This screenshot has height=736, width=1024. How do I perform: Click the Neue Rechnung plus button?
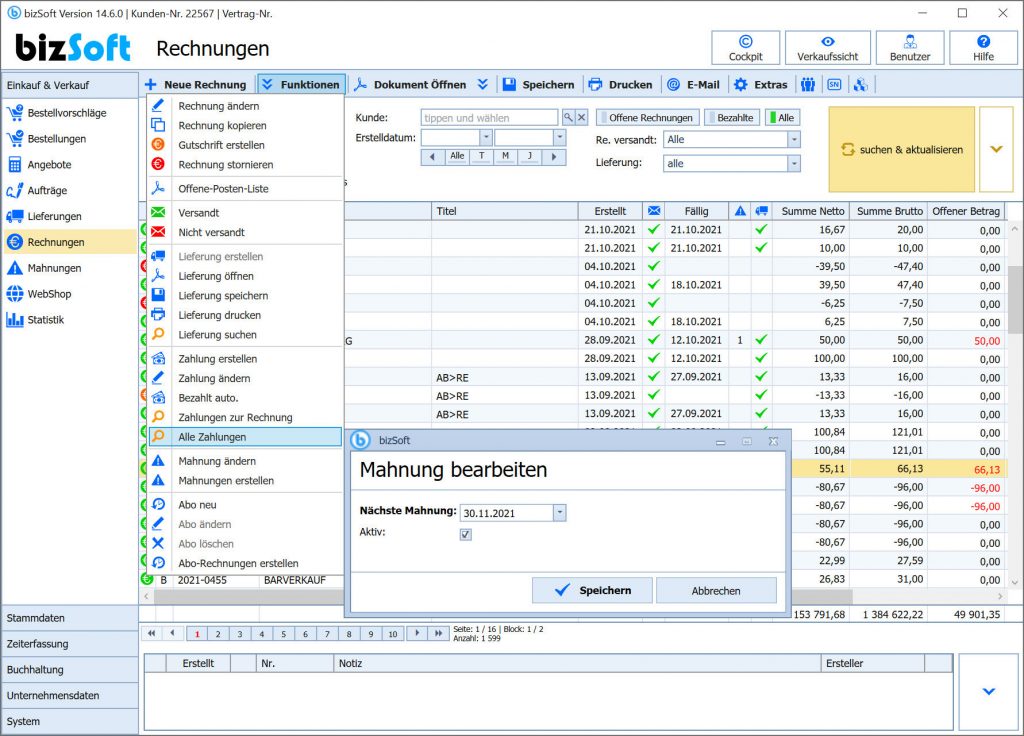point(196,84)
